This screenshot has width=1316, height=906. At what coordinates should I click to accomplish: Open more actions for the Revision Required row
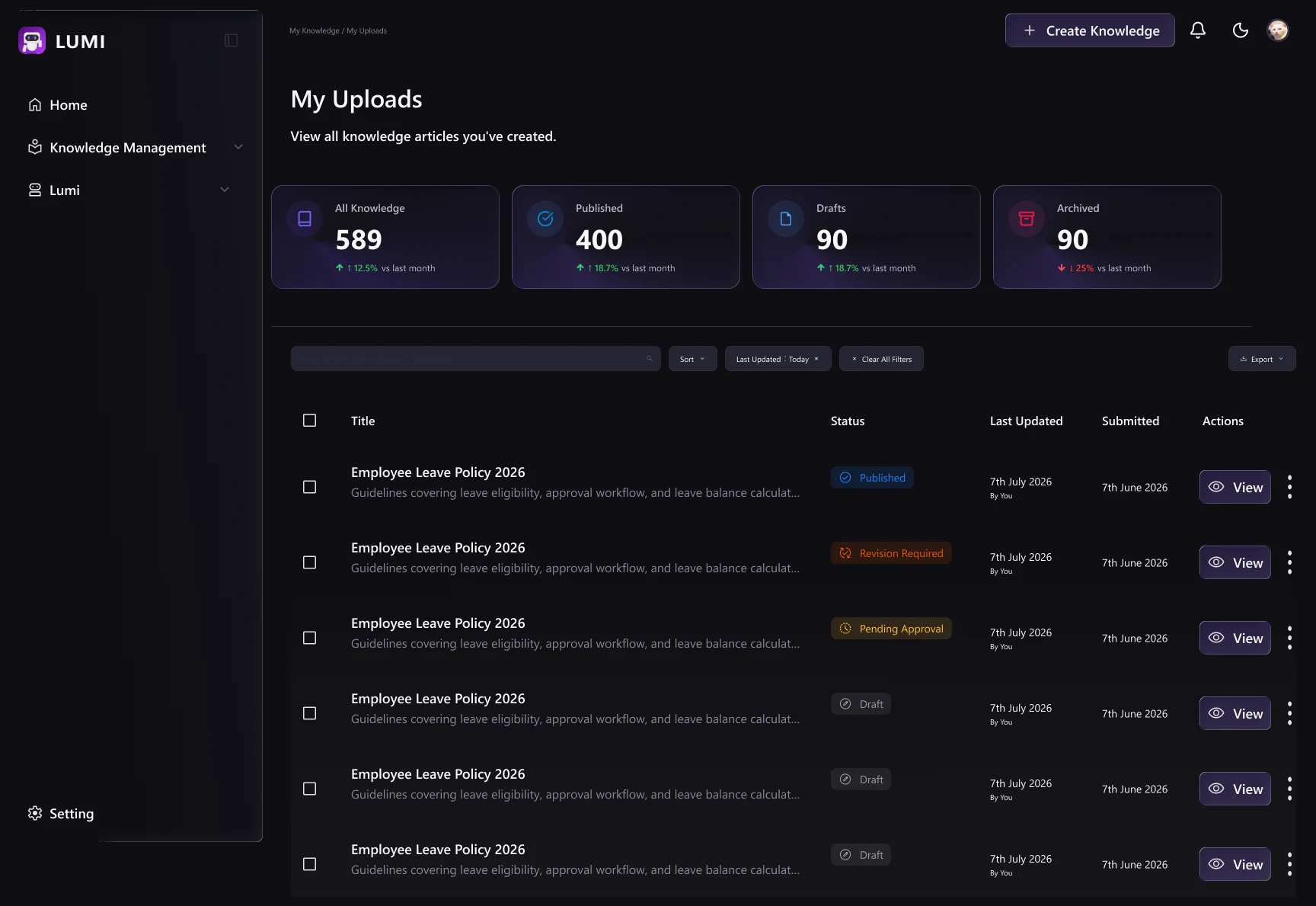click(x=1289, y=562)
